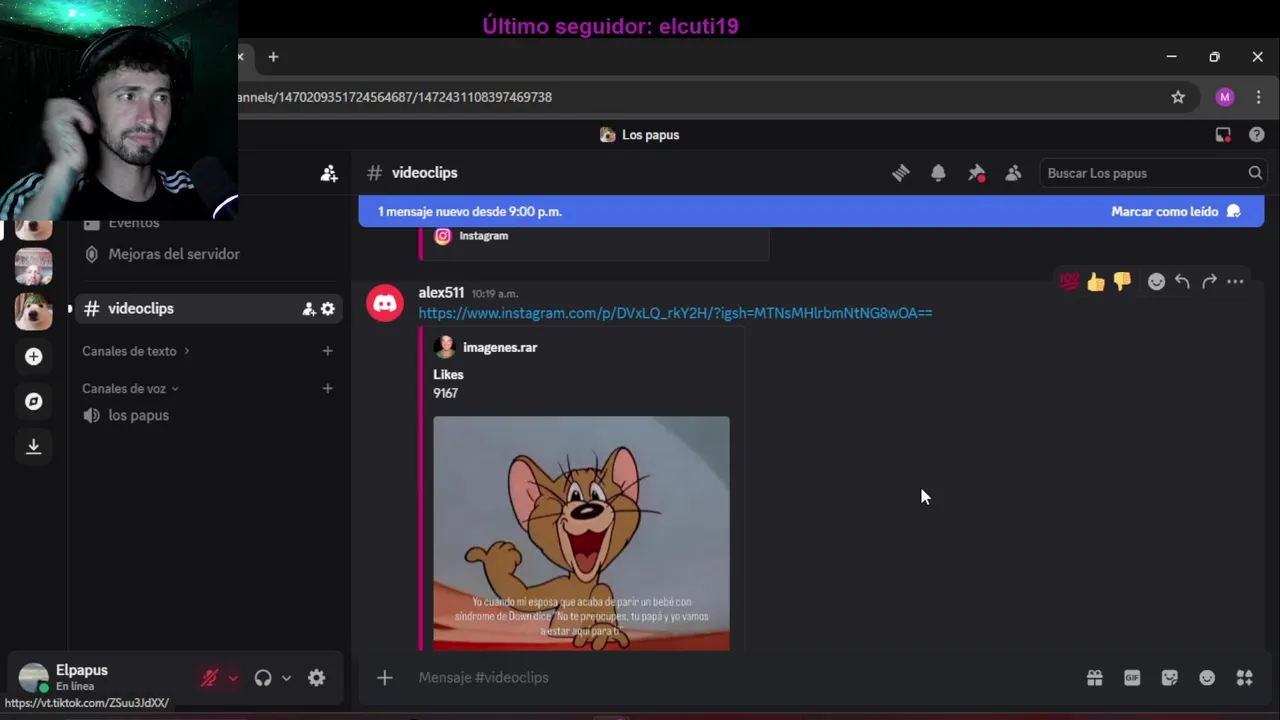
Task: Add a server plus button
Action: point(33,356)
